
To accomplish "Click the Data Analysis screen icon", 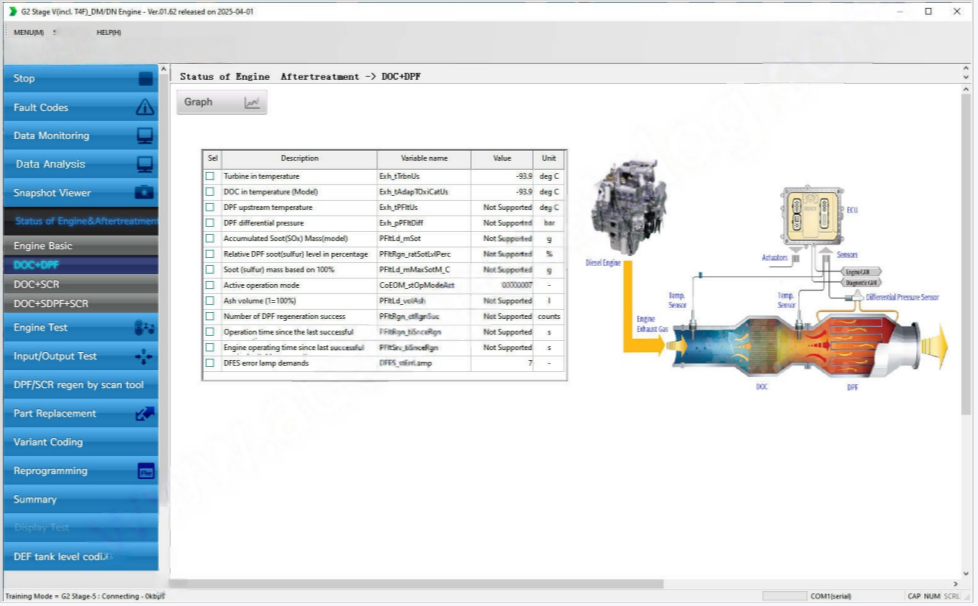I will pos(145,164).
